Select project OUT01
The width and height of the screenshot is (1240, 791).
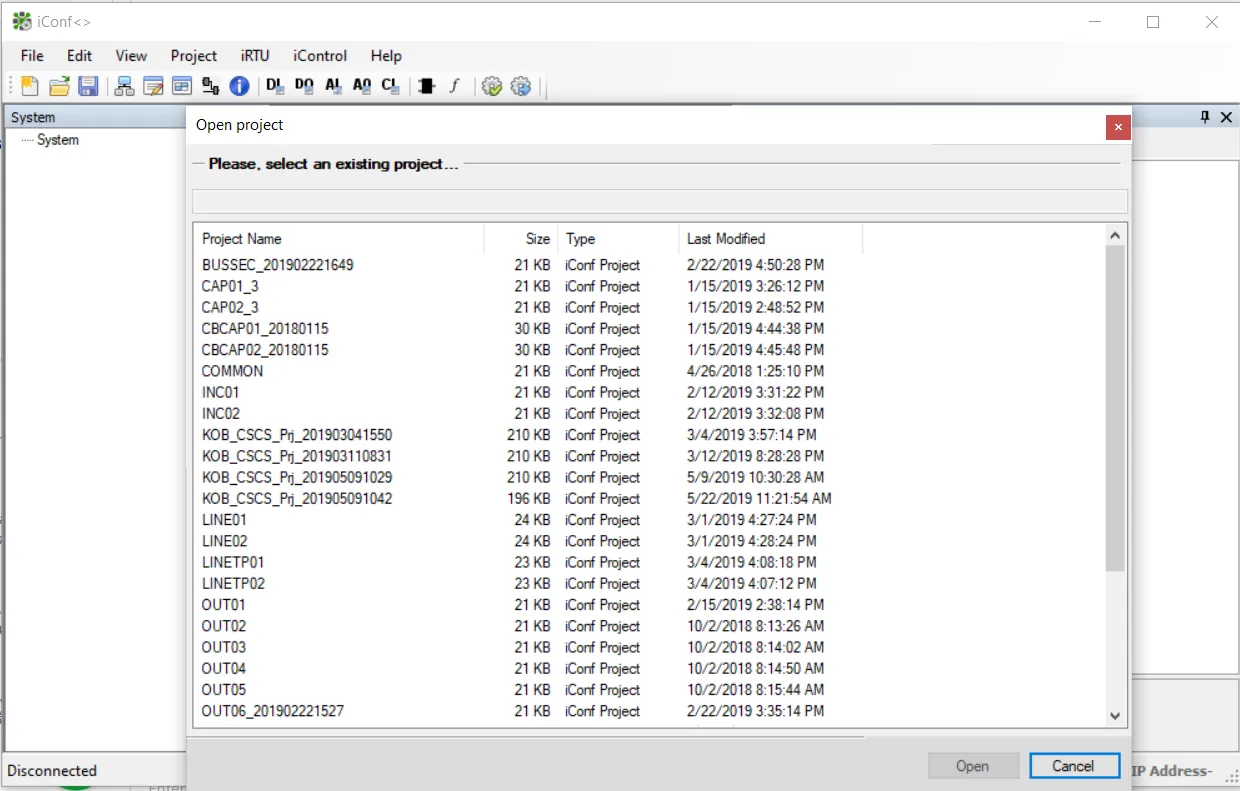pyautogui.click(x=223, y=605)
